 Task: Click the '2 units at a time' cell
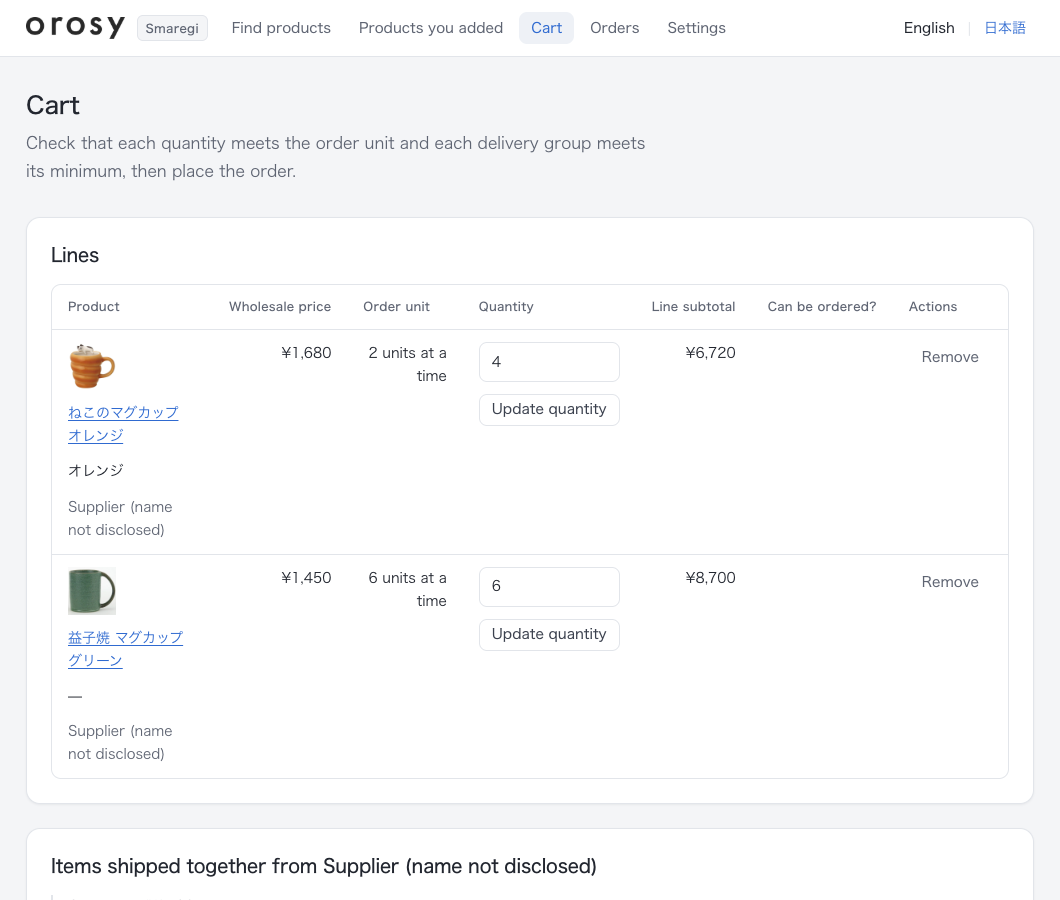[x=407, y=364]
